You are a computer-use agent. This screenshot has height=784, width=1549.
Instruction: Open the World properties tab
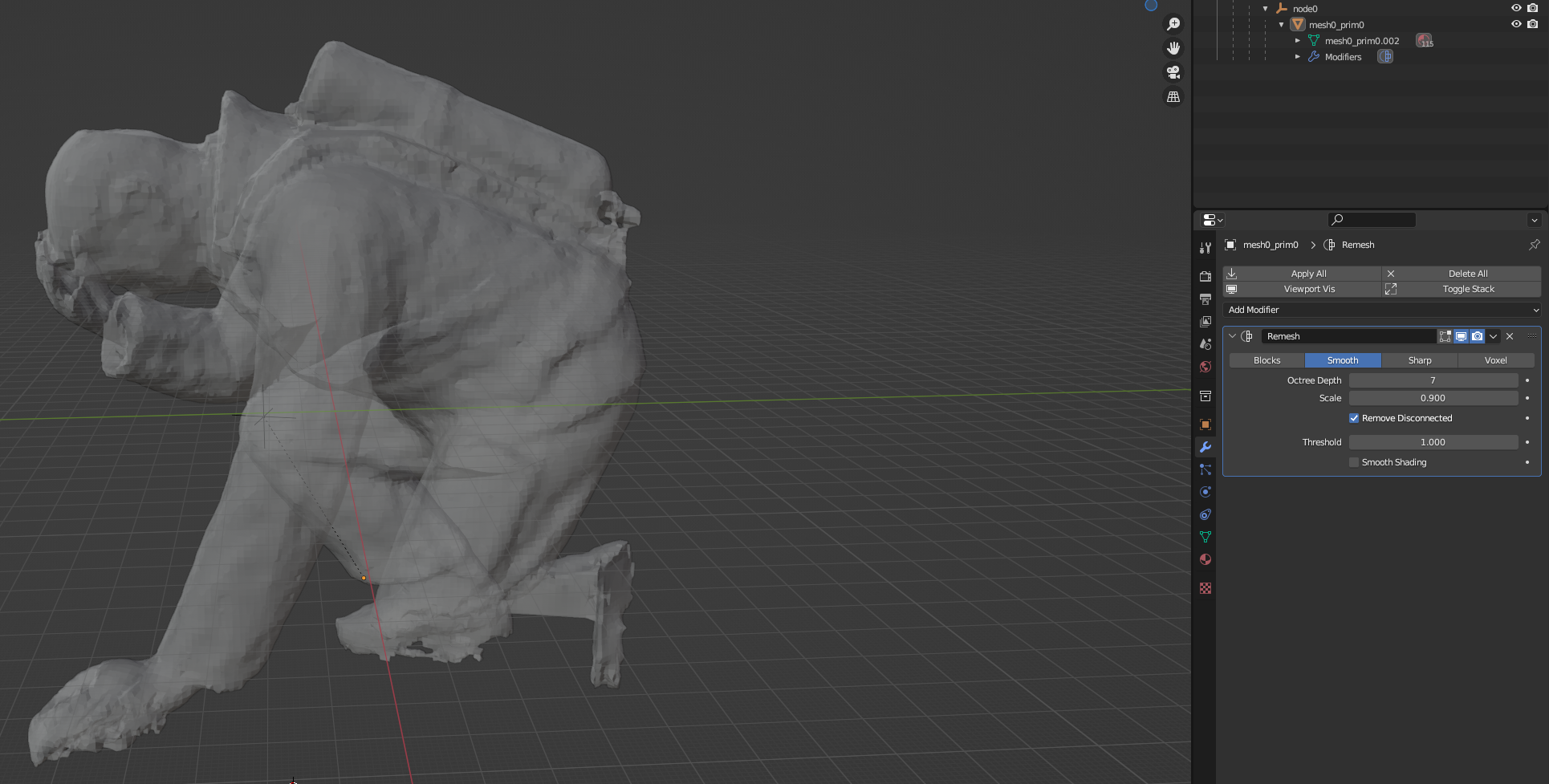[x=1205, y=367]
